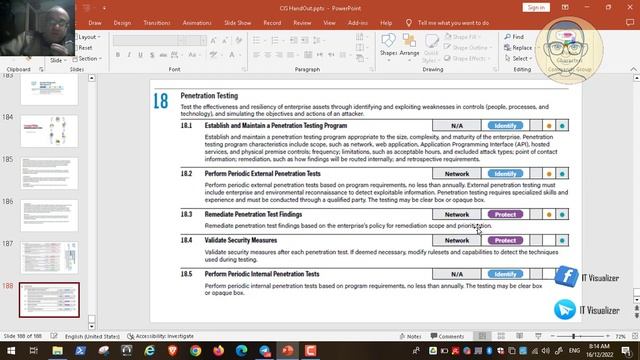This screenshot has height=360, width=640.
Task: Open the Help ribbon tab
Action: click(386, 23)
